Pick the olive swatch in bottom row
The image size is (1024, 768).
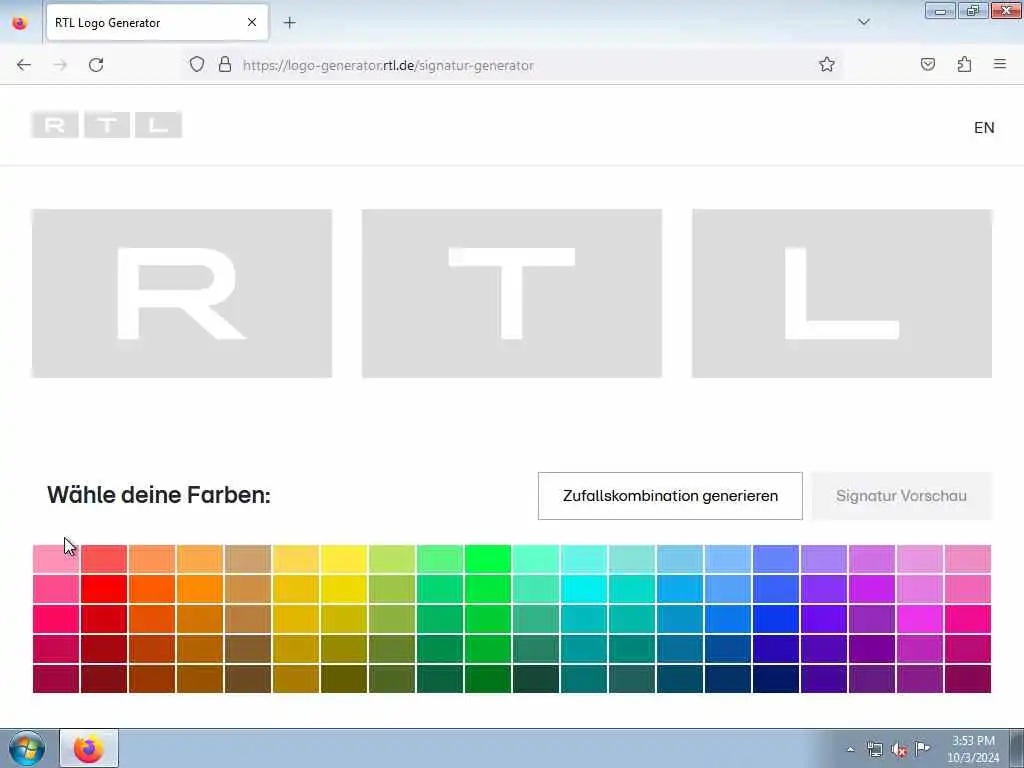click(344, 679)
